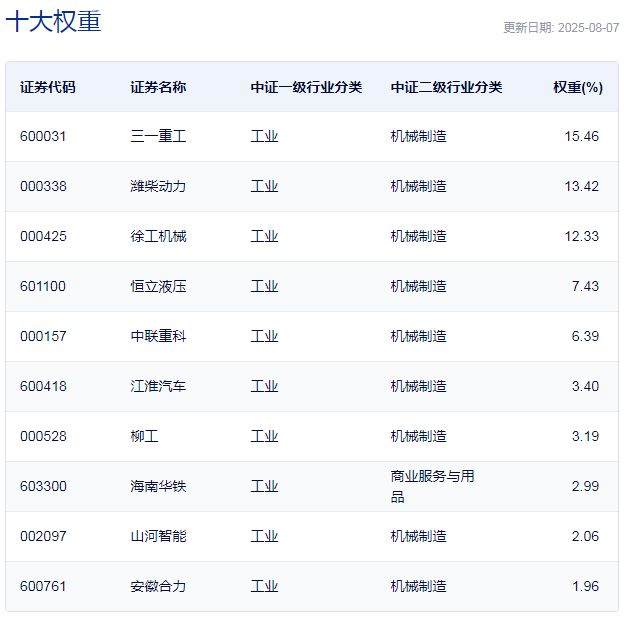Select security code 000157
Screen dimensions: 624x618
(x=43, y=336)
